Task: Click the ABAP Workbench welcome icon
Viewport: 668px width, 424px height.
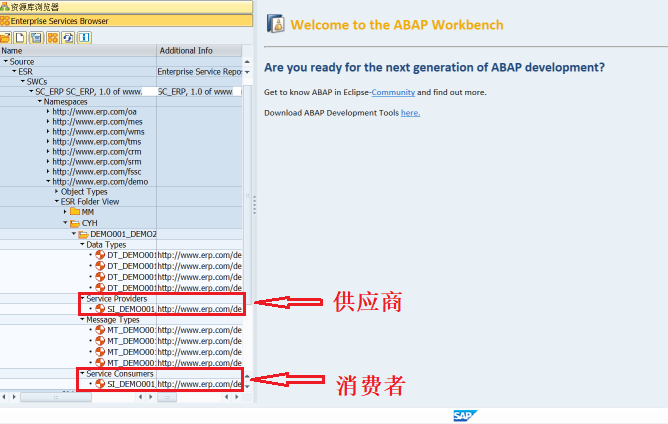Action: click(x=276, y=24)
